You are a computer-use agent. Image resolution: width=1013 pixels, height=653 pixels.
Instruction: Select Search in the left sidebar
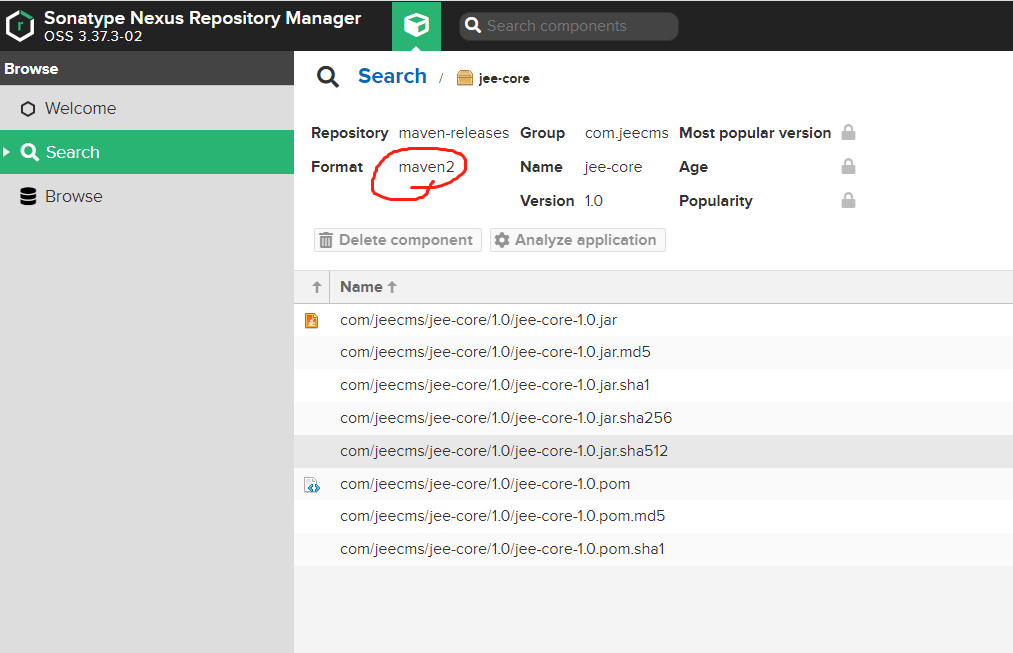[72, 152]
